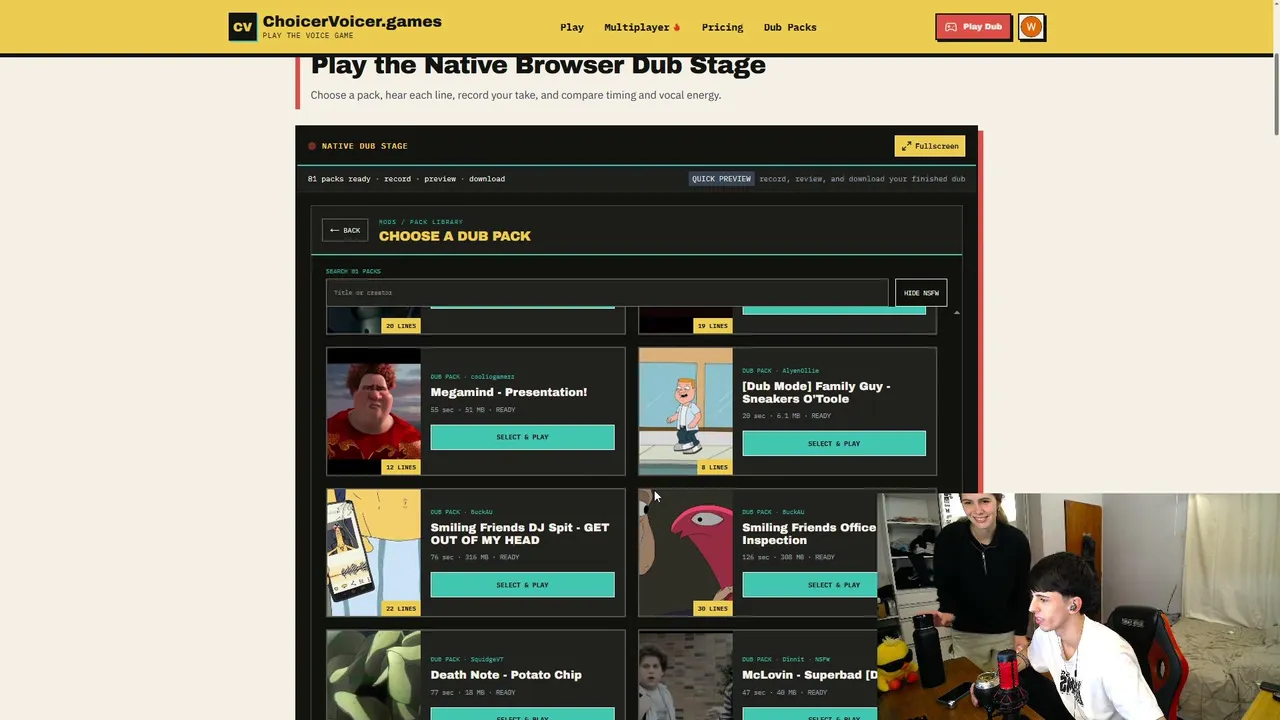Click the "Death Note - Potato Chip" title

(506, 675)
